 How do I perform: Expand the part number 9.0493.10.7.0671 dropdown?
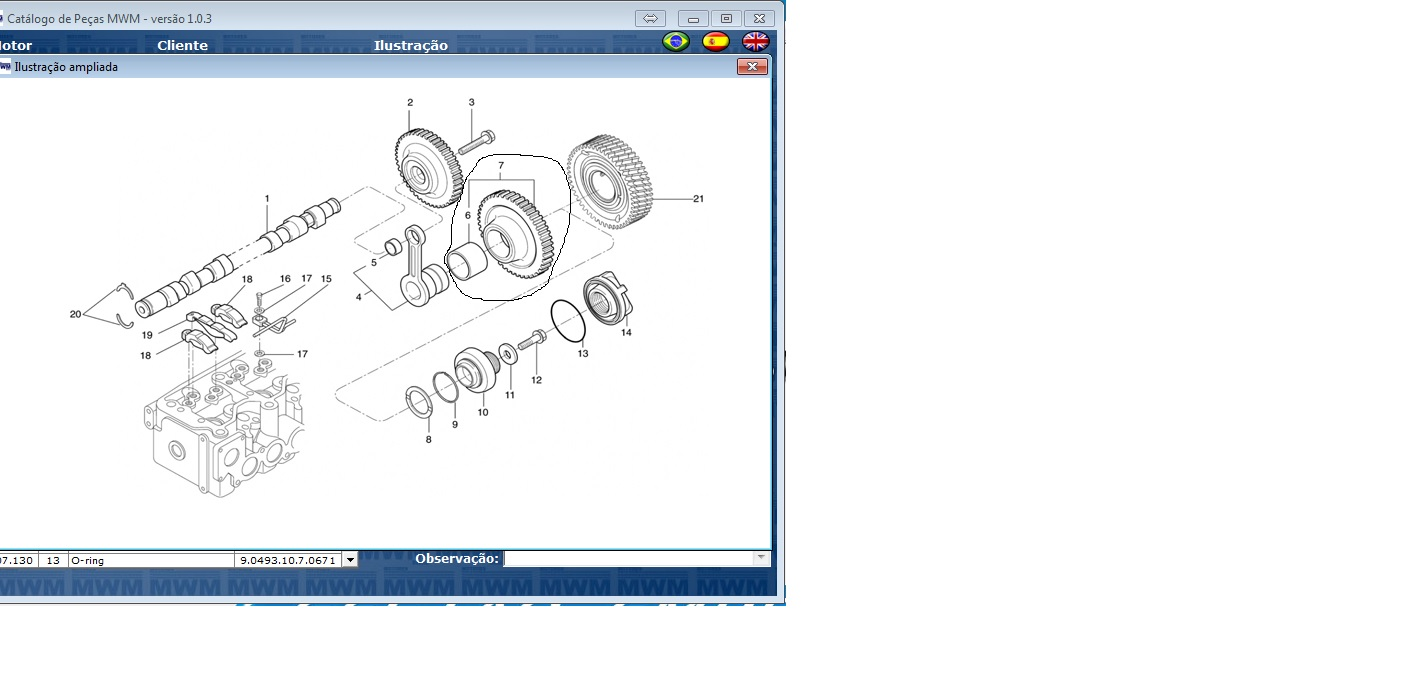[350, 560]
